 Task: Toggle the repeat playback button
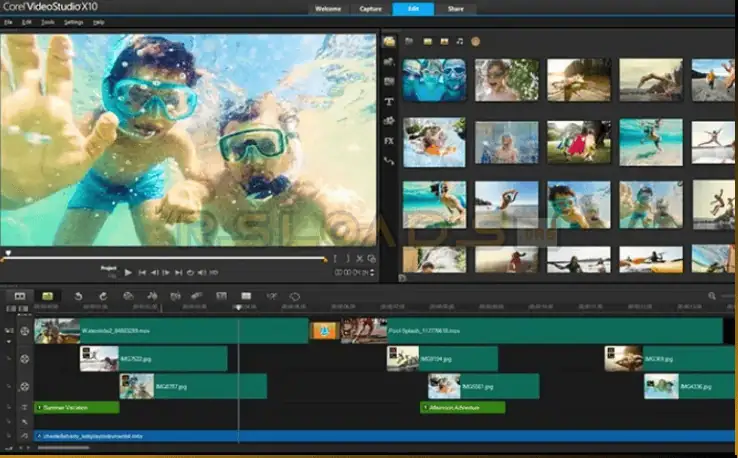click(190, 273)
